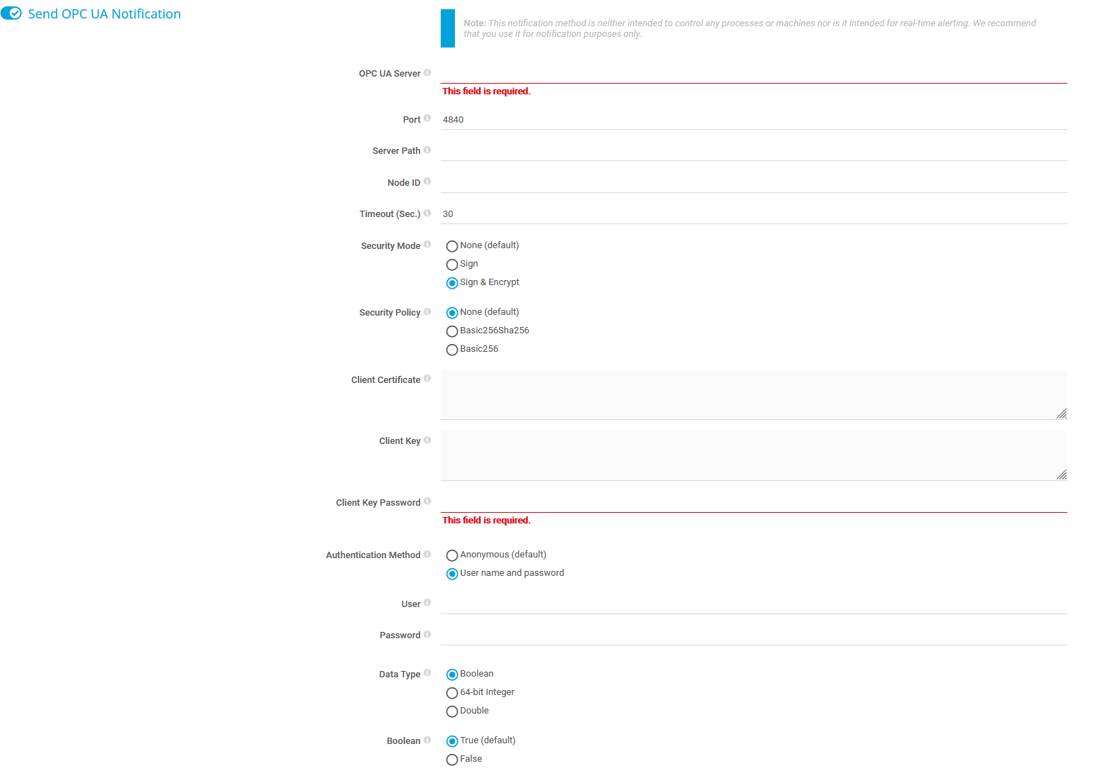Image resolution: width=1100 pixels, height=783 pixels.
Task: Open help for the OPC UA Server field
Action: (x=427, y=71)
